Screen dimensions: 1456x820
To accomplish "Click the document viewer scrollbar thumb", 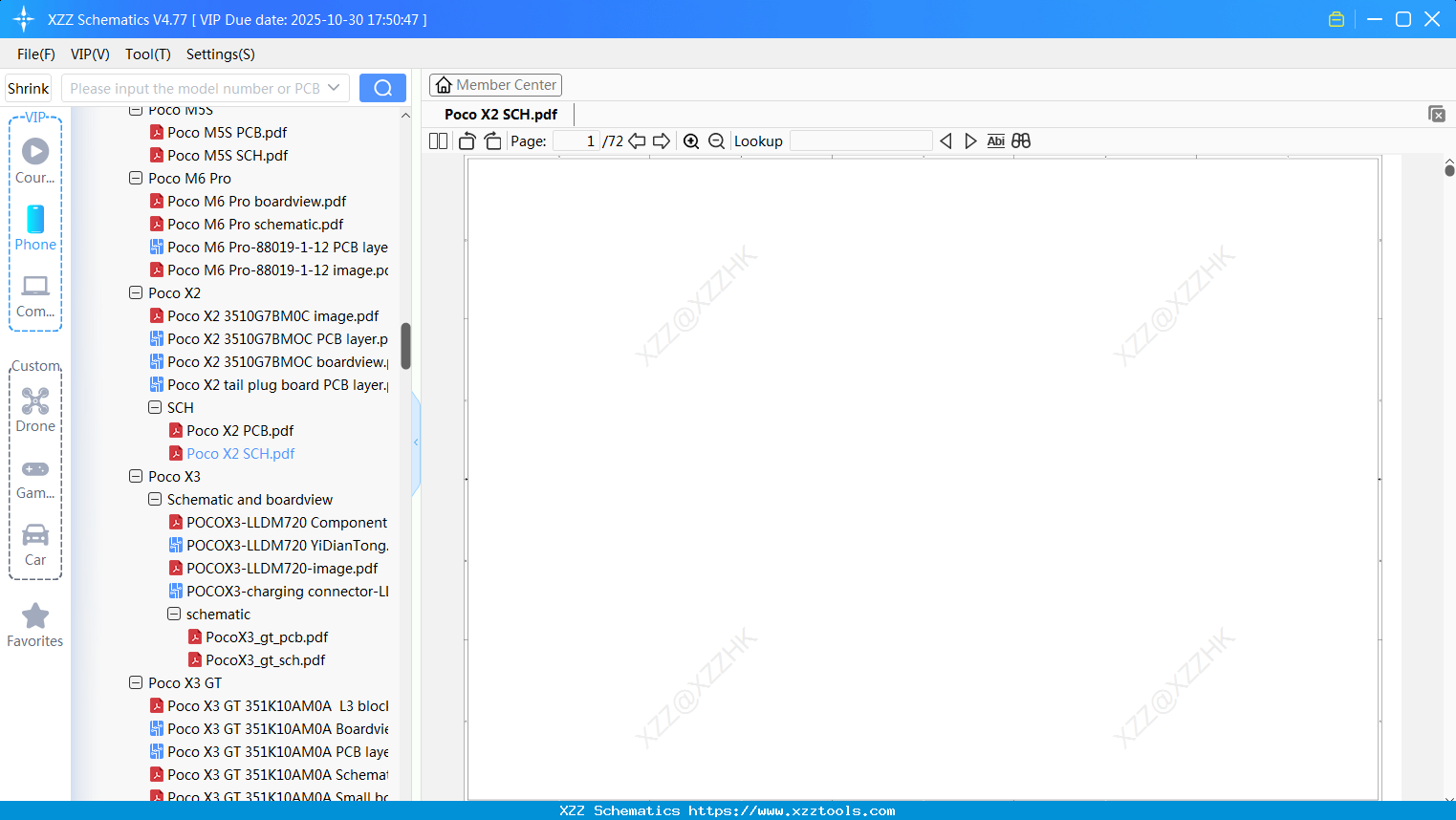I will [x=1449, y=170].
